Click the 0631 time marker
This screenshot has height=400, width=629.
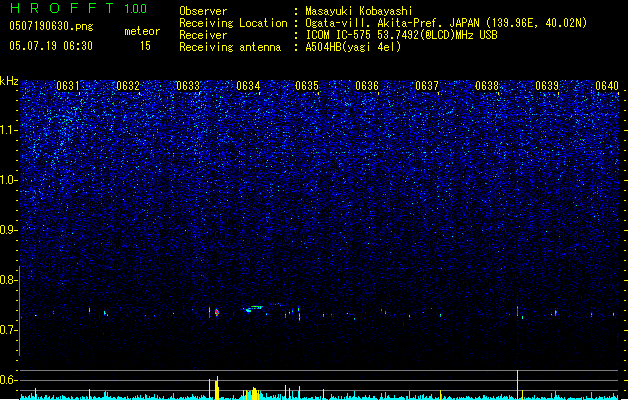(68, 86)
